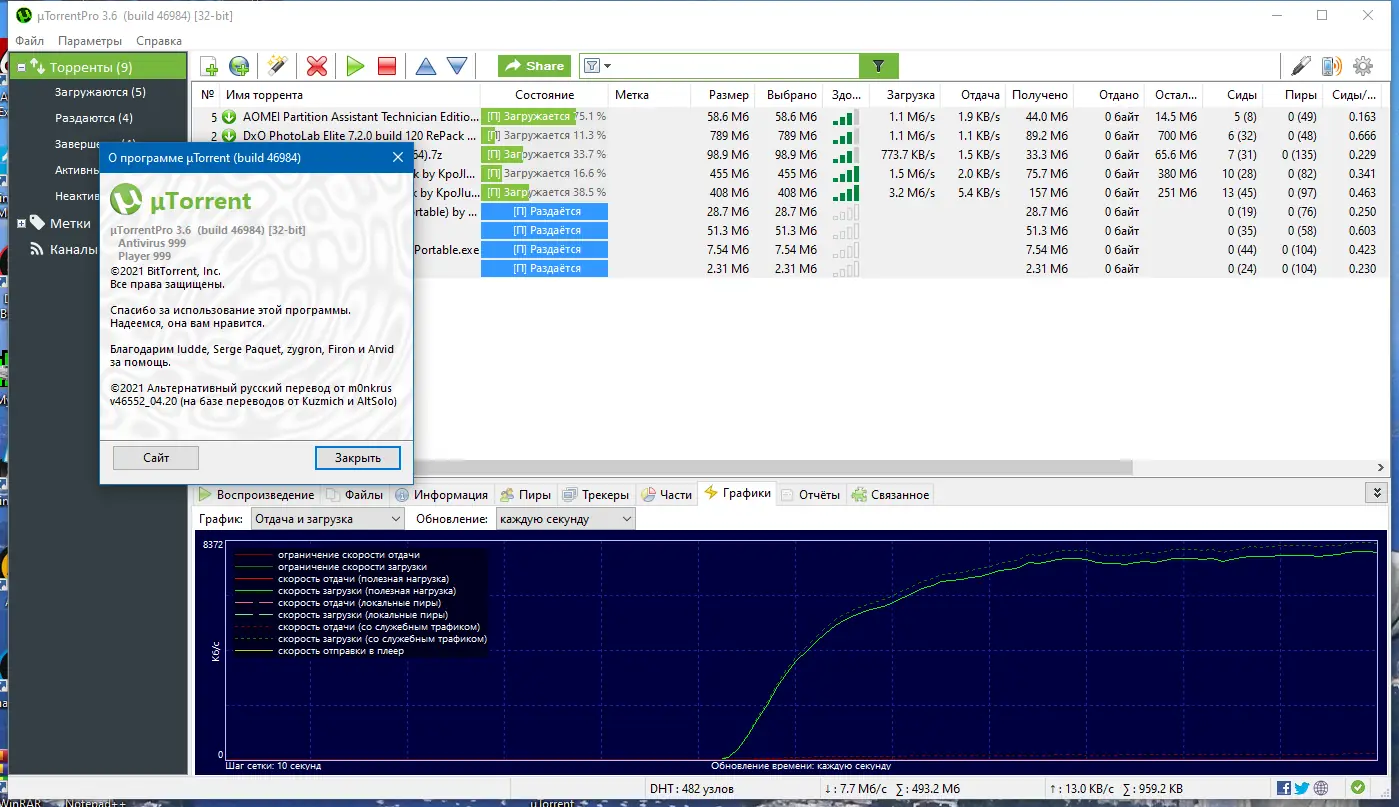The image size is (1399, 807).
Task: Switch to the Файлы tab
Action: click(353, 494)
